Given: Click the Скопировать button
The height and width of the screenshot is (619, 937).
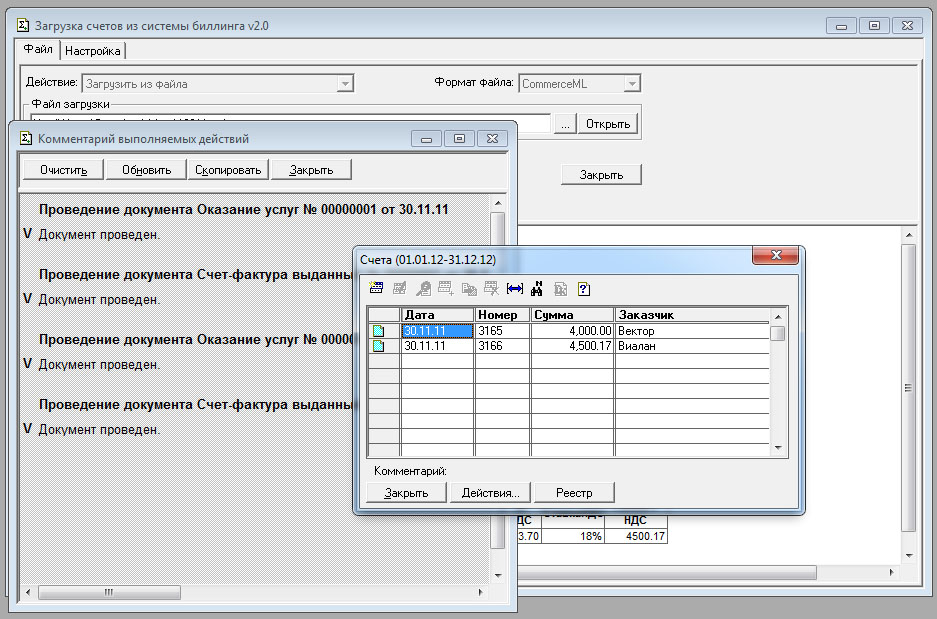Looking at the screenshot, I should (x=228, y=170).
